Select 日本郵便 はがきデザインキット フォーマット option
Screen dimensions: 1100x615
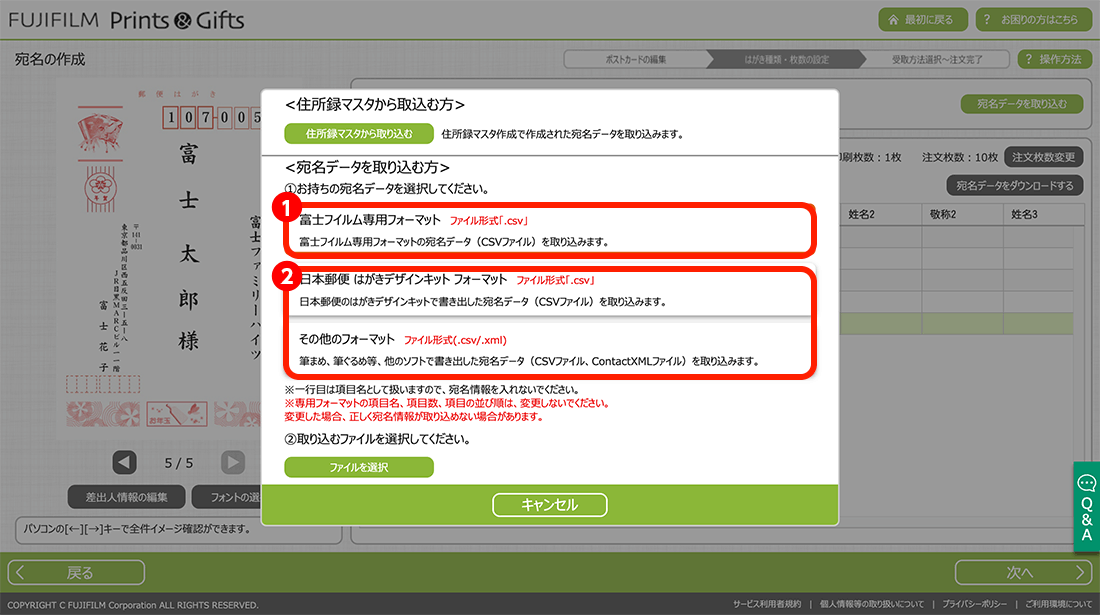point(548,290)
